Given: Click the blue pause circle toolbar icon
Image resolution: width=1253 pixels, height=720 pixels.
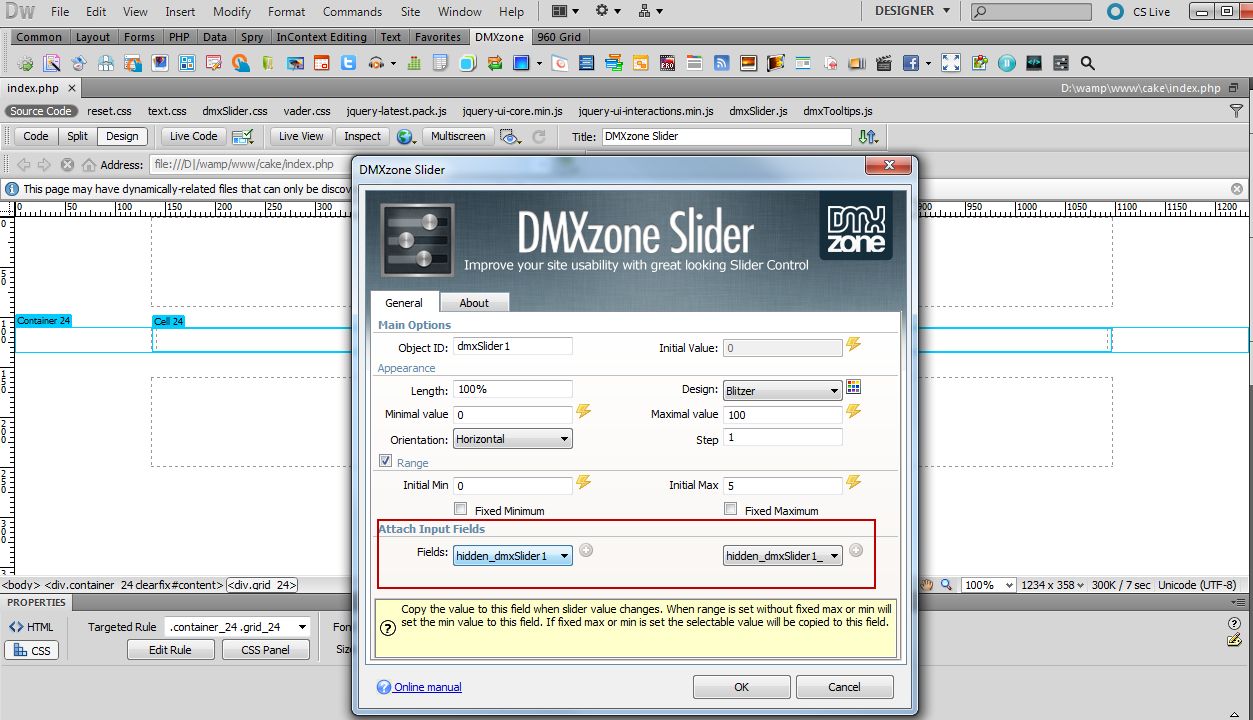Looking at the screenshot, I should click(x=1006, y=63).
